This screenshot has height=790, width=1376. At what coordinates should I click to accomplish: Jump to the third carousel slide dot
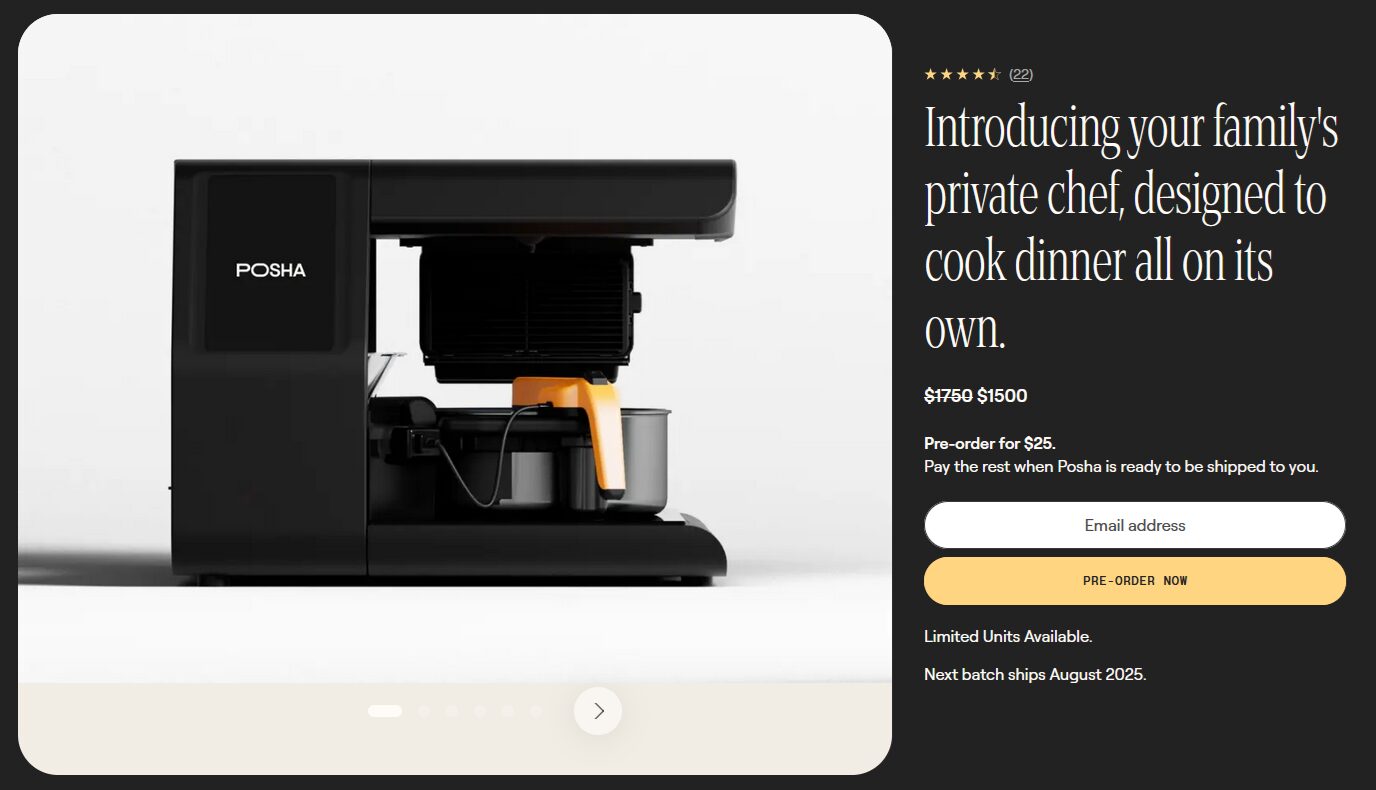452,711
